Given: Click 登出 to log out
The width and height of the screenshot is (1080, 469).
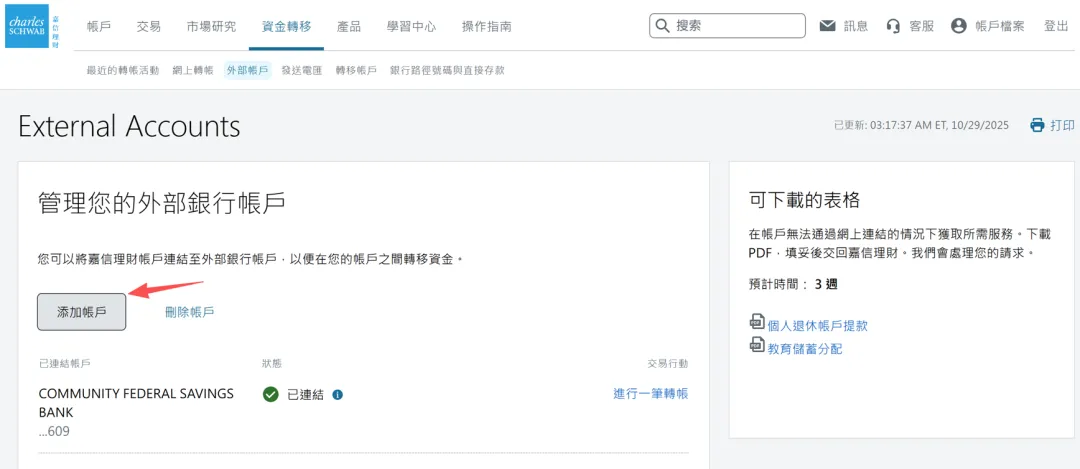Looking at the screenshot, I should 1056,26.
